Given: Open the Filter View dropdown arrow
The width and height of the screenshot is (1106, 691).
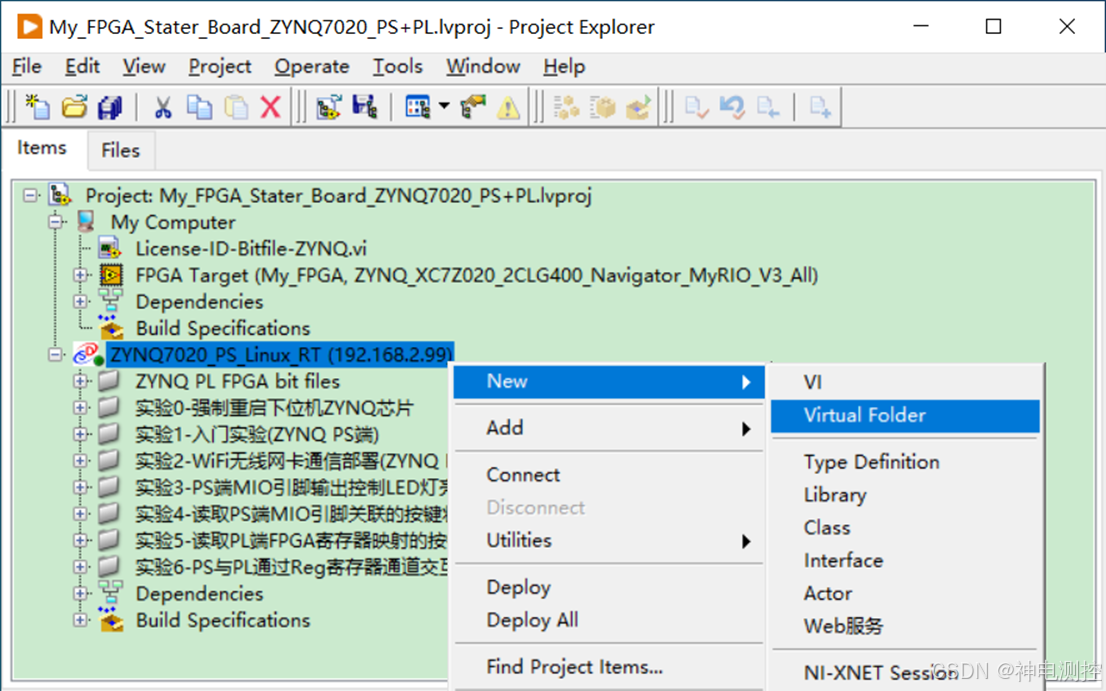Looking at the screenshot, I should (x=444, y=106).
